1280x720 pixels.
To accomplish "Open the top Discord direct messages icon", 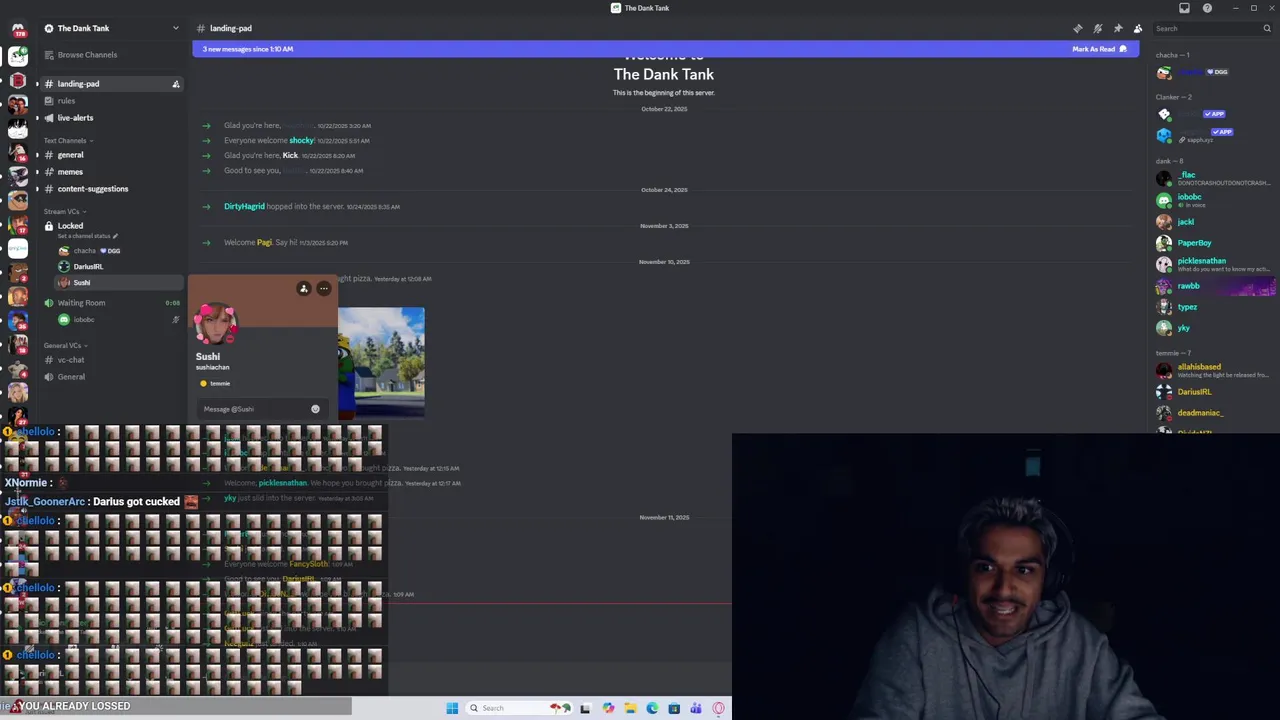I will pos(18,30).
